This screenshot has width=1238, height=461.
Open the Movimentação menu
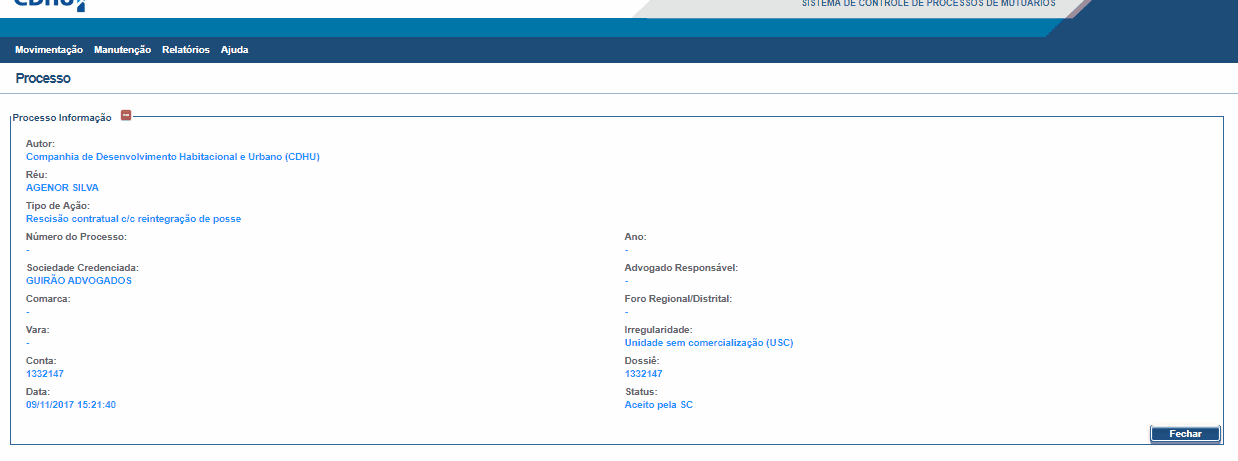pos(49,50)
